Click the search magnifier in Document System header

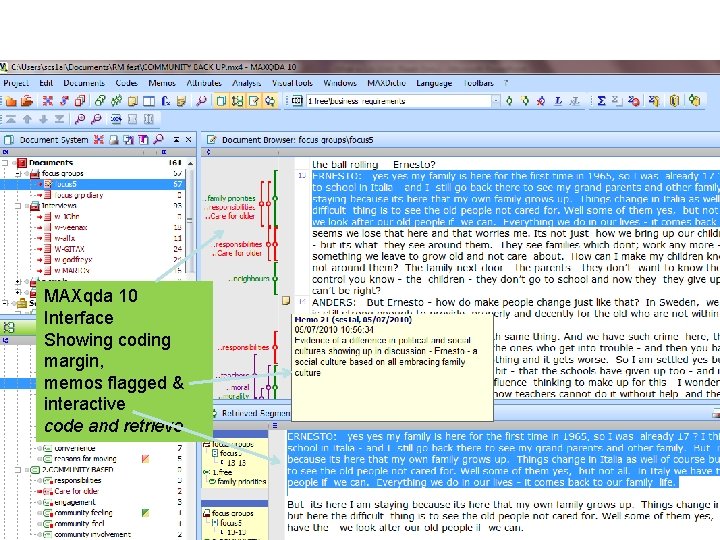pos(158,139)
